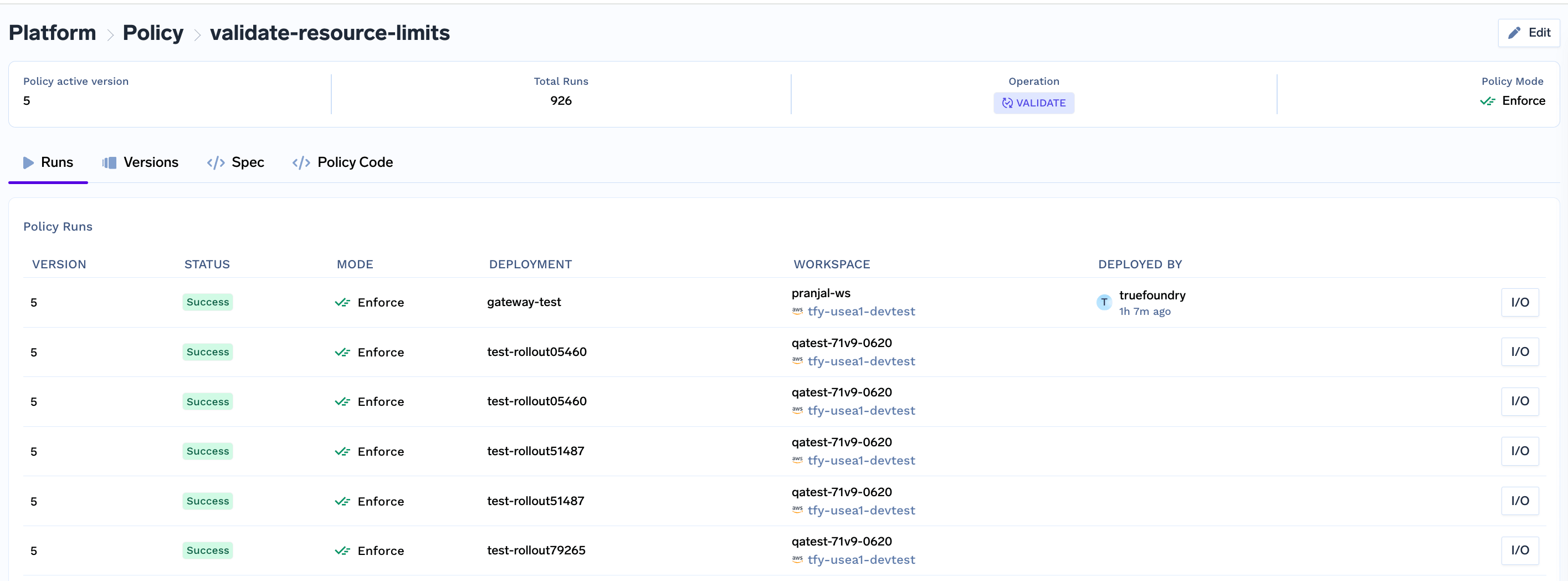The width and height of the screenshot is (1568, 581).
Task: Click pranjal-ws workspace name
Action: click(821, 293)
